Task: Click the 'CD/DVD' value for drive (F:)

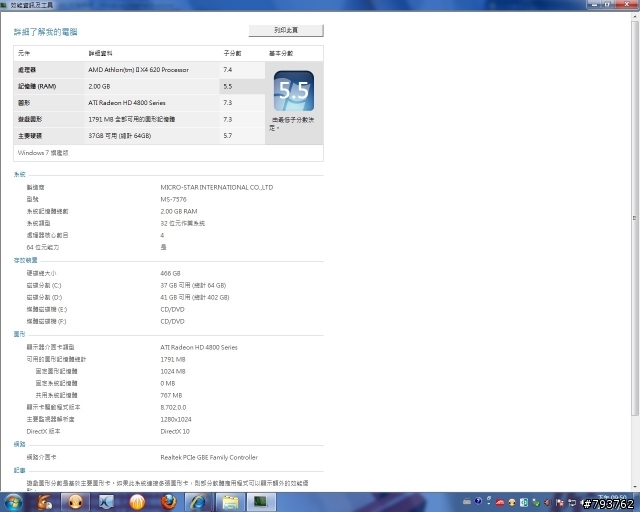Action: click(x=172, y=321)
